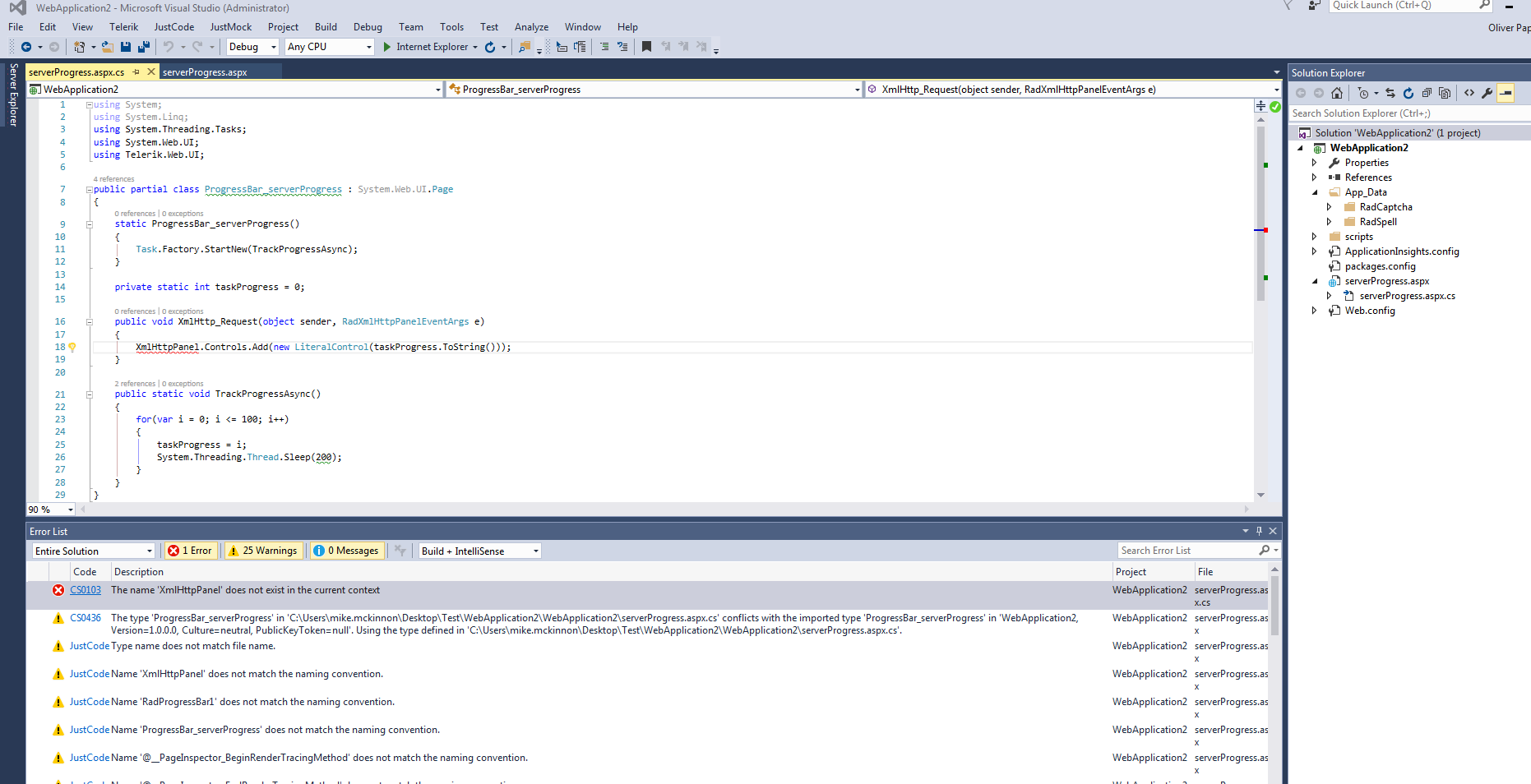Click the Error List vertical scrollbar thumb

(x=1274, y=606)
